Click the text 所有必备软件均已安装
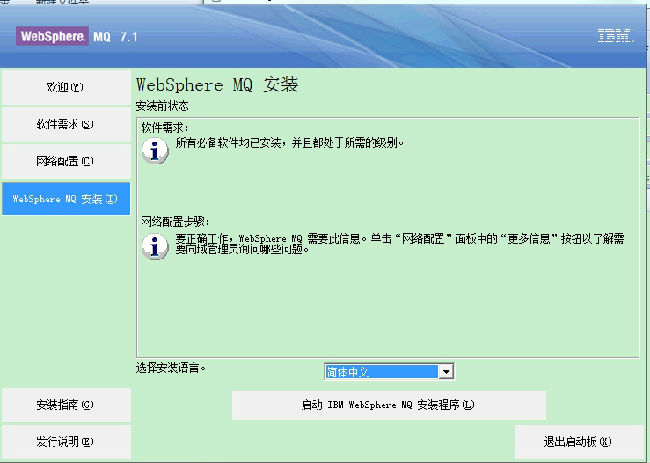 point(230,143)
